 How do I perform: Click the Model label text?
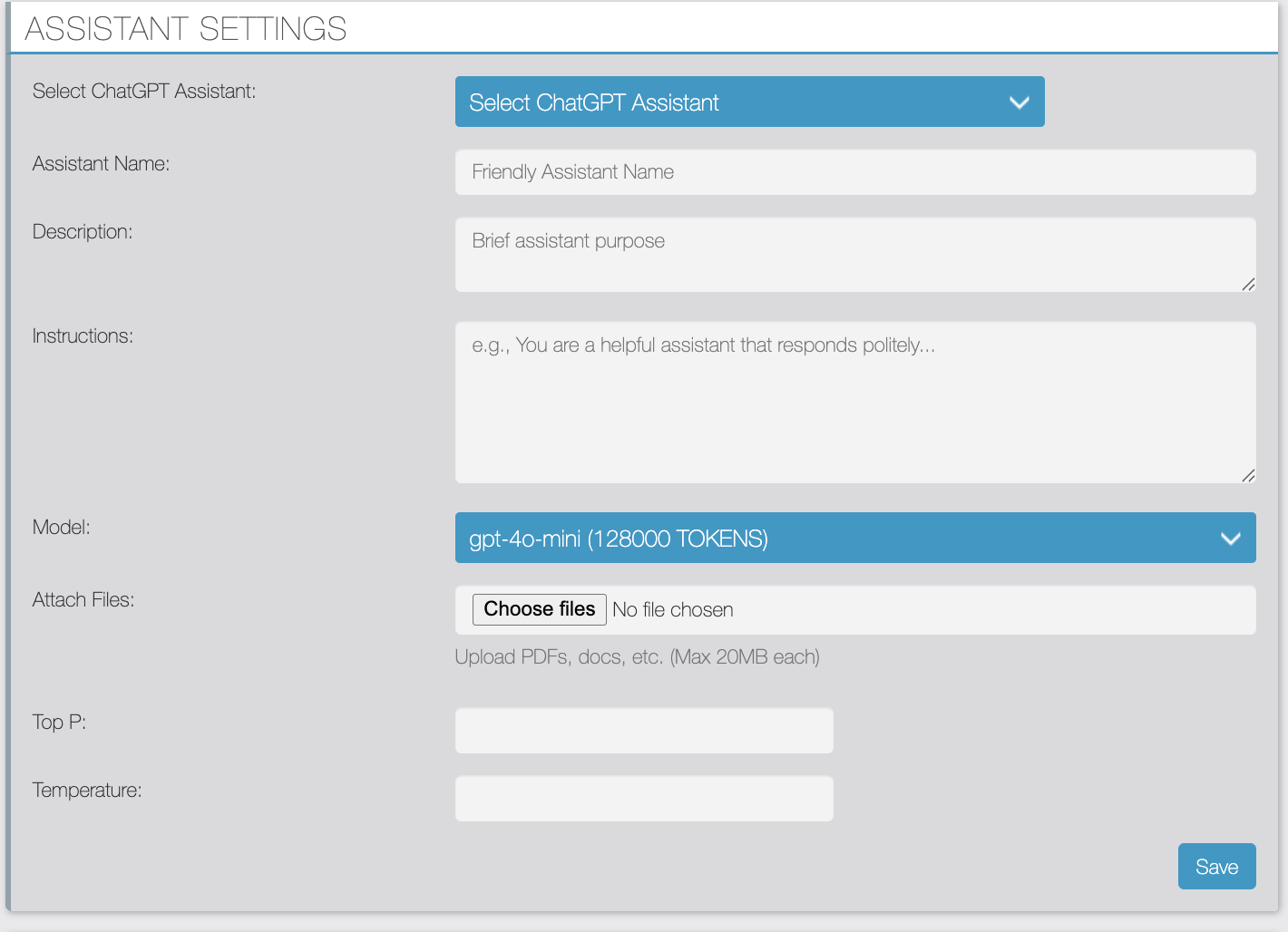click(62, 528)
